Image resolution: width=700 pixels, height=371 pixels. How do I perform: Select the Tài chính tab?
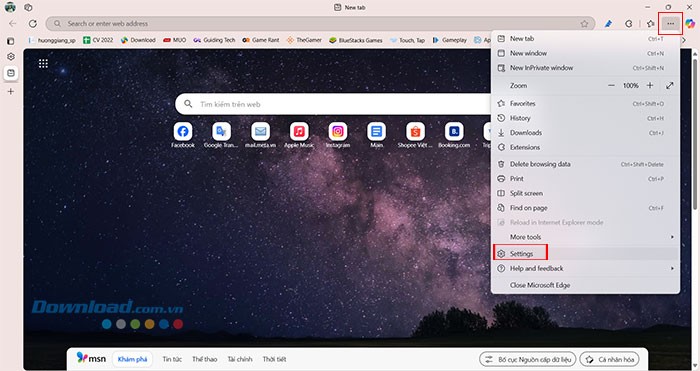pyautogui.click(x=240, y=359)
